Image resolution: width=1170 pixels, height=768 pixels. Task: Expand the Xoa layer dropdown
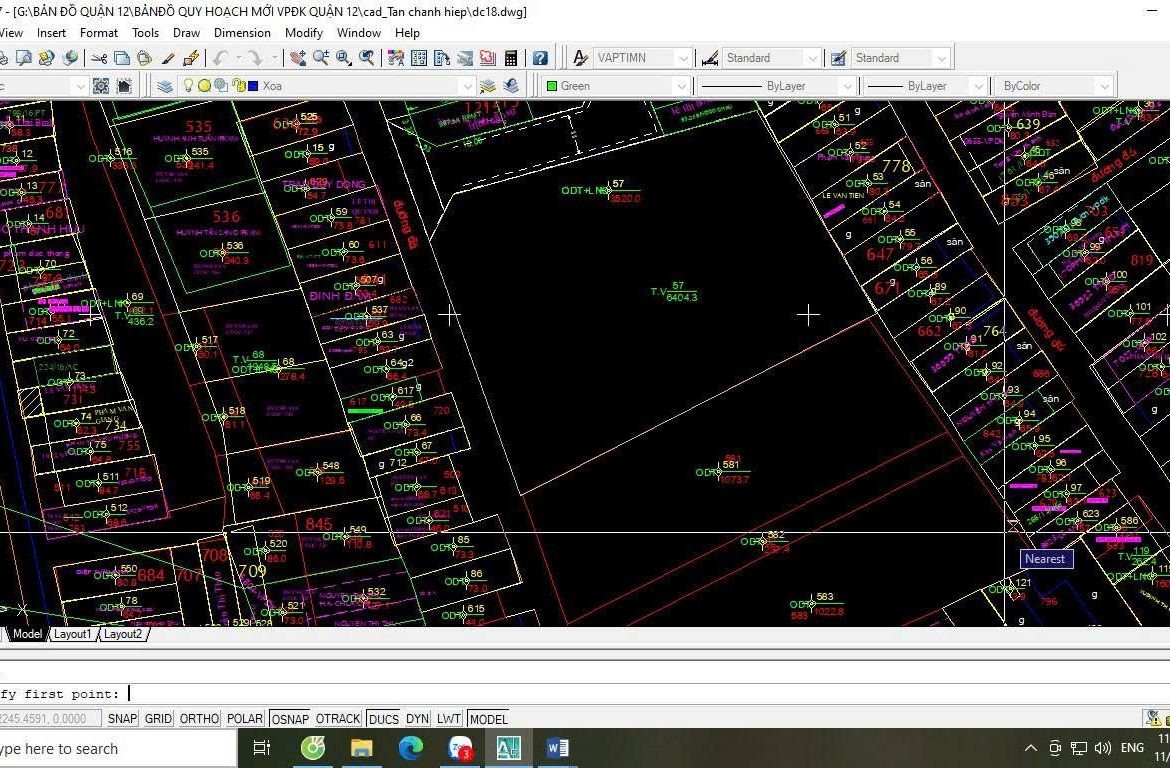(x=466, y=86)
